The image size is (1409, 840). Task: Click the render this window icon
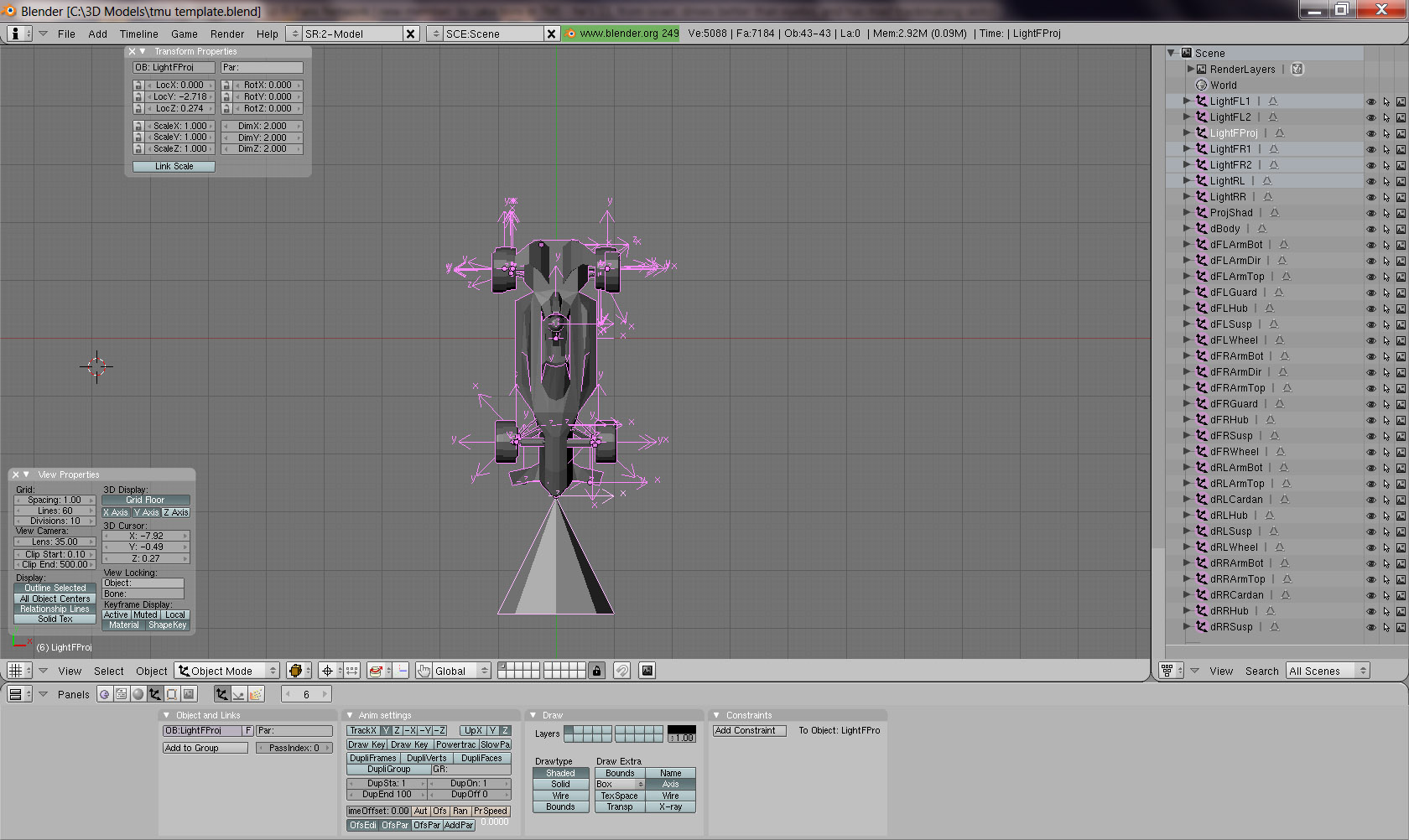point(647,671)
